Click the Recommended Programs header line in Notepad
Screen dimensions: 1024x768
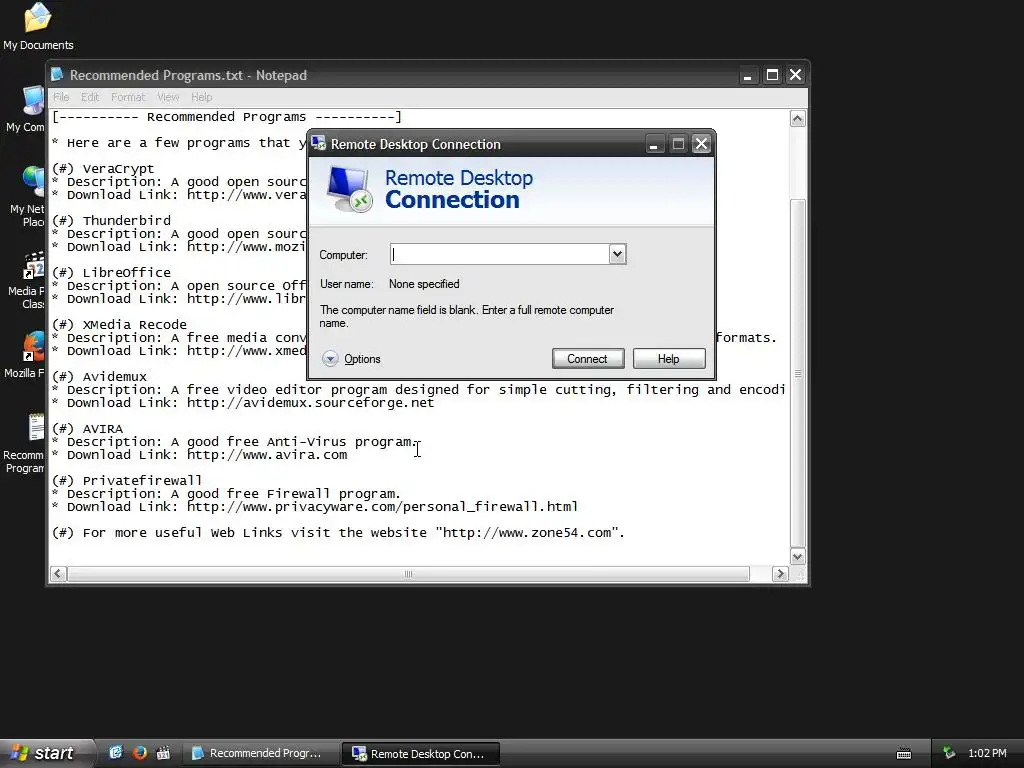coord(227,117)
